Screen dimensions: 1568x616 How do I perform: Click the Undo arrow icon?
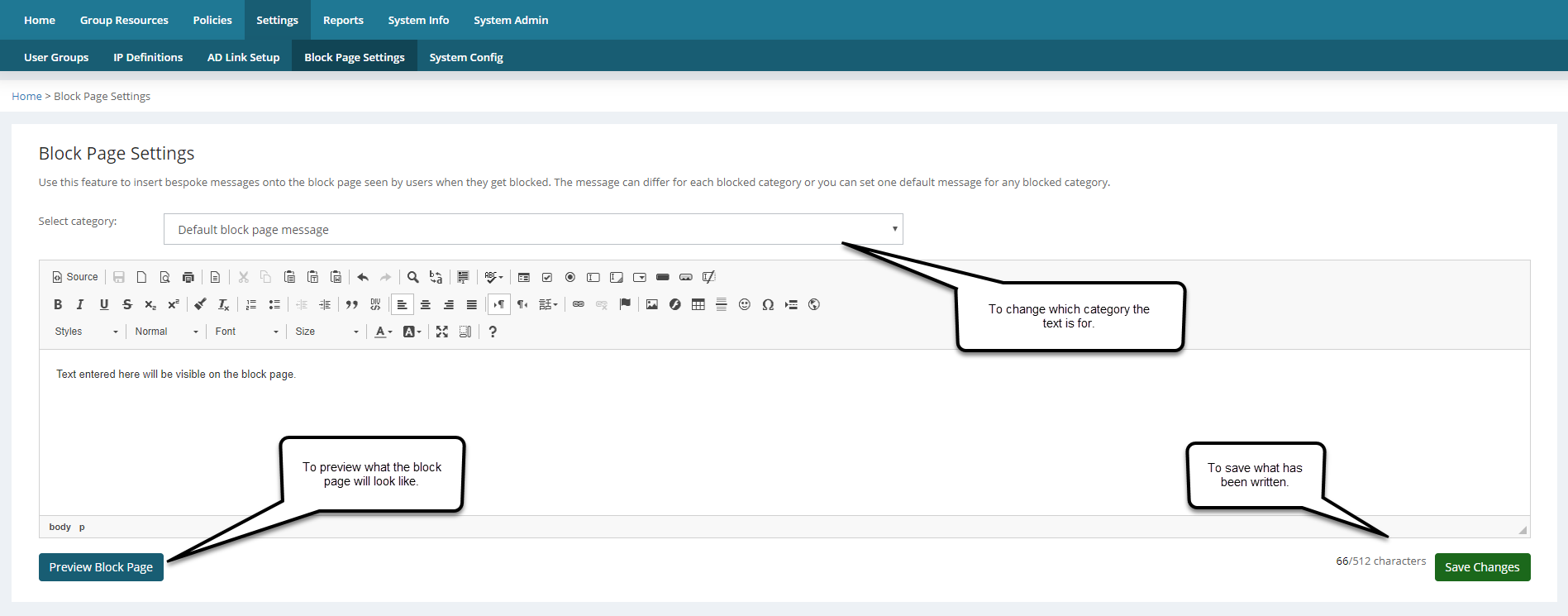point(363,277)
